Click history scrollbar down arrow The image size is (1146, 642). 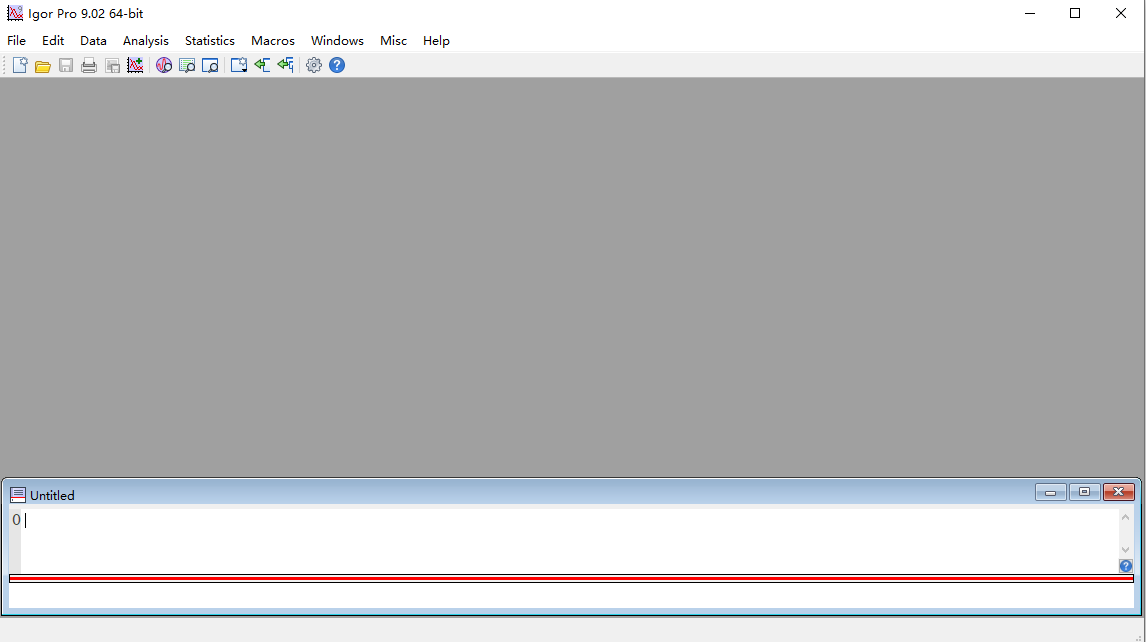tap(1126, 549)
